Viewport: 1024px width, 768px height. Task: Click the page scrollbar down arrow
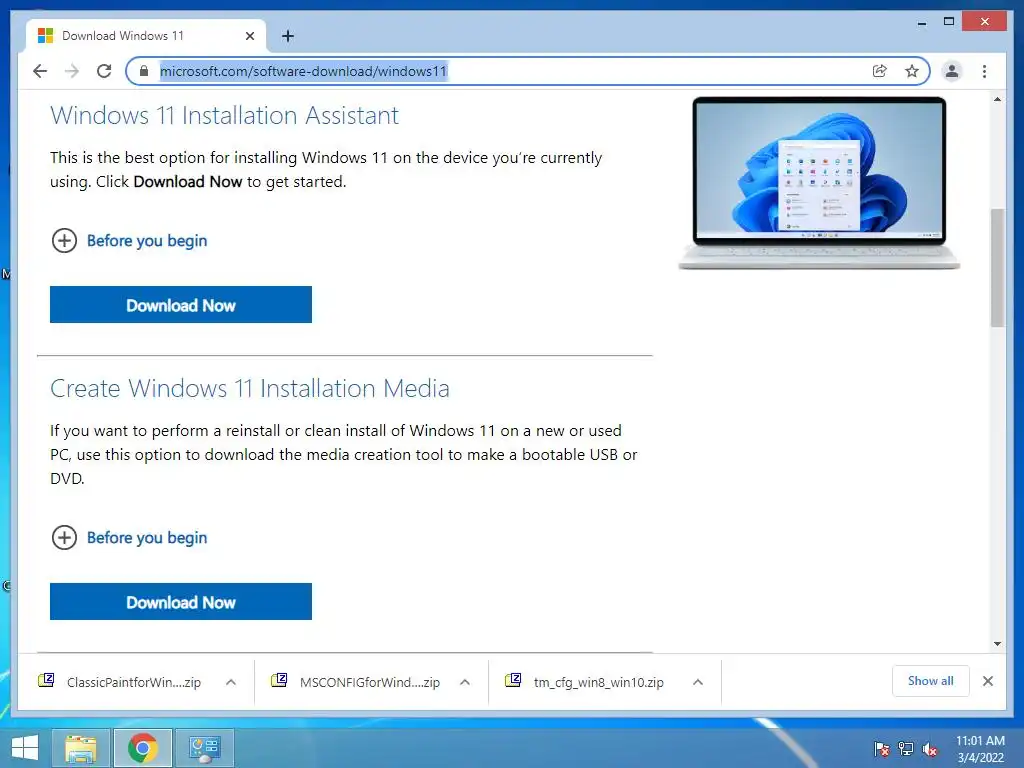click(x=997, y=644)
